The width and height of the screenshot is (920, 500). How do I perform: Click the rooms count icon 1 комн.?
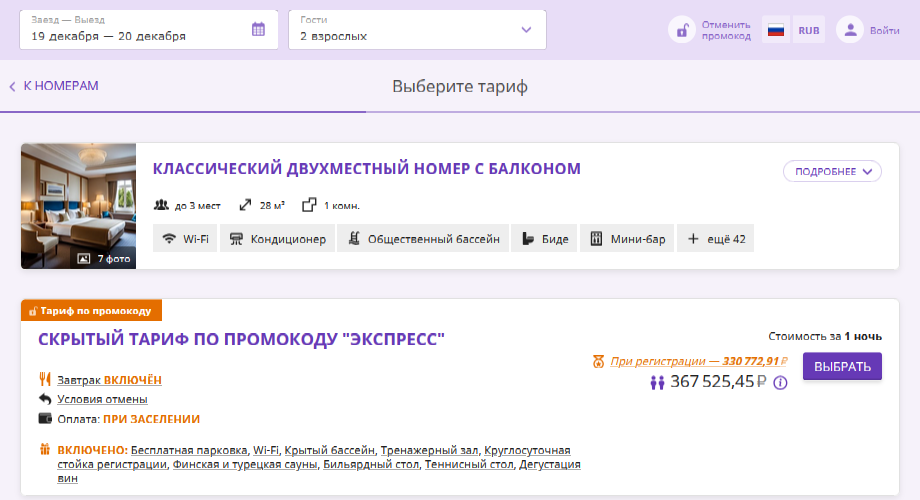(309, 205)
